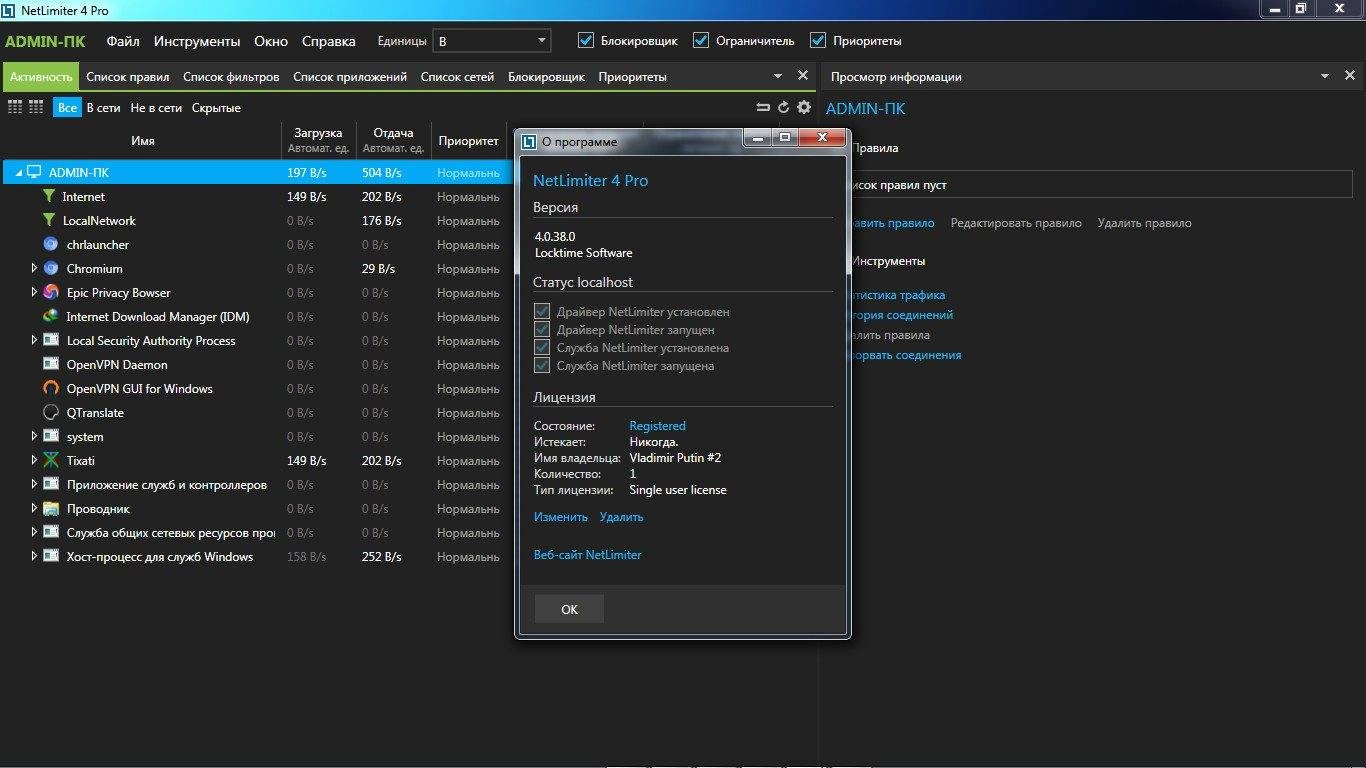Expand the Tixati tree row
The width and height of the screenshot is (1366, 768).
point(34,460)
